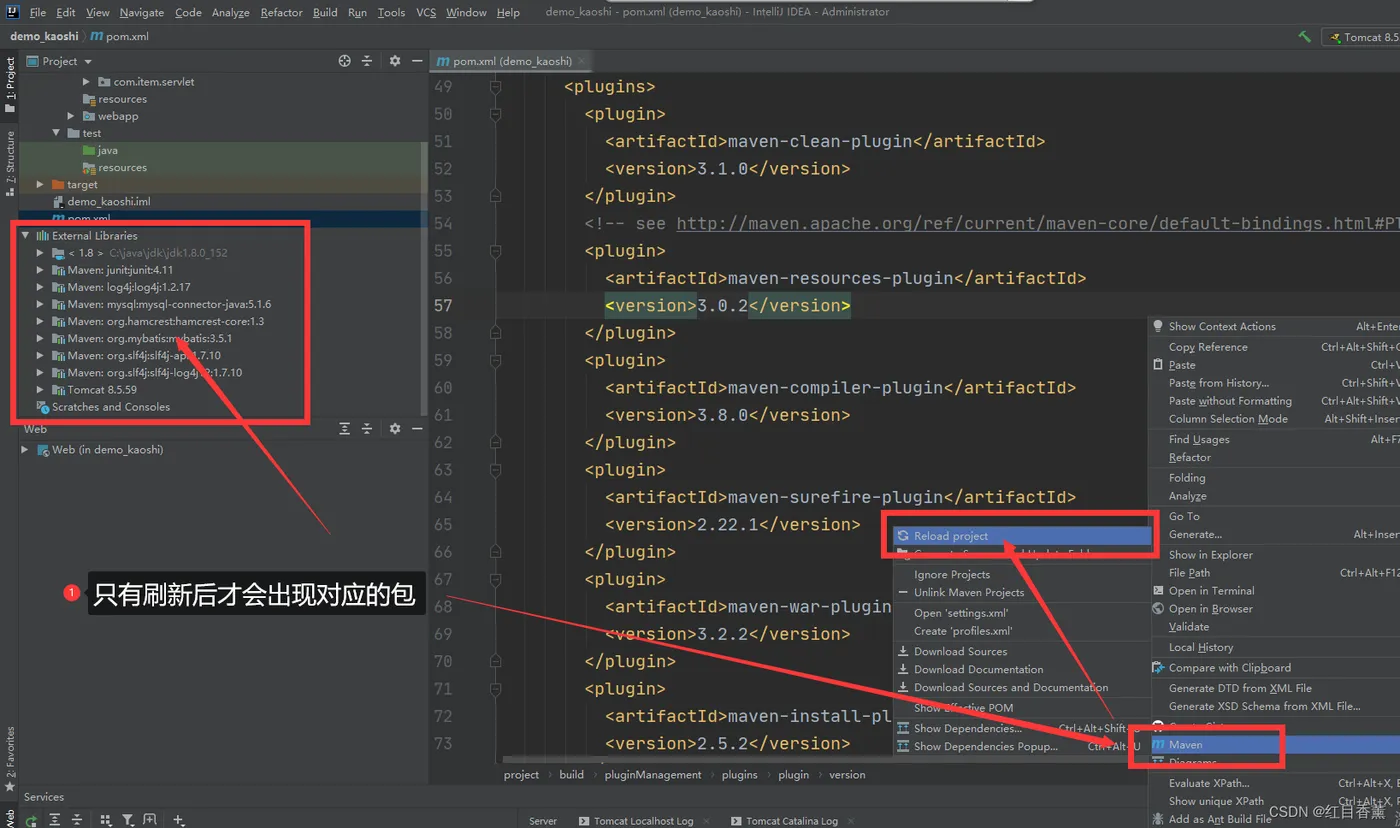Toggle the 2: Favorites tool window
1400x828 pixels.
pos(10,759)
